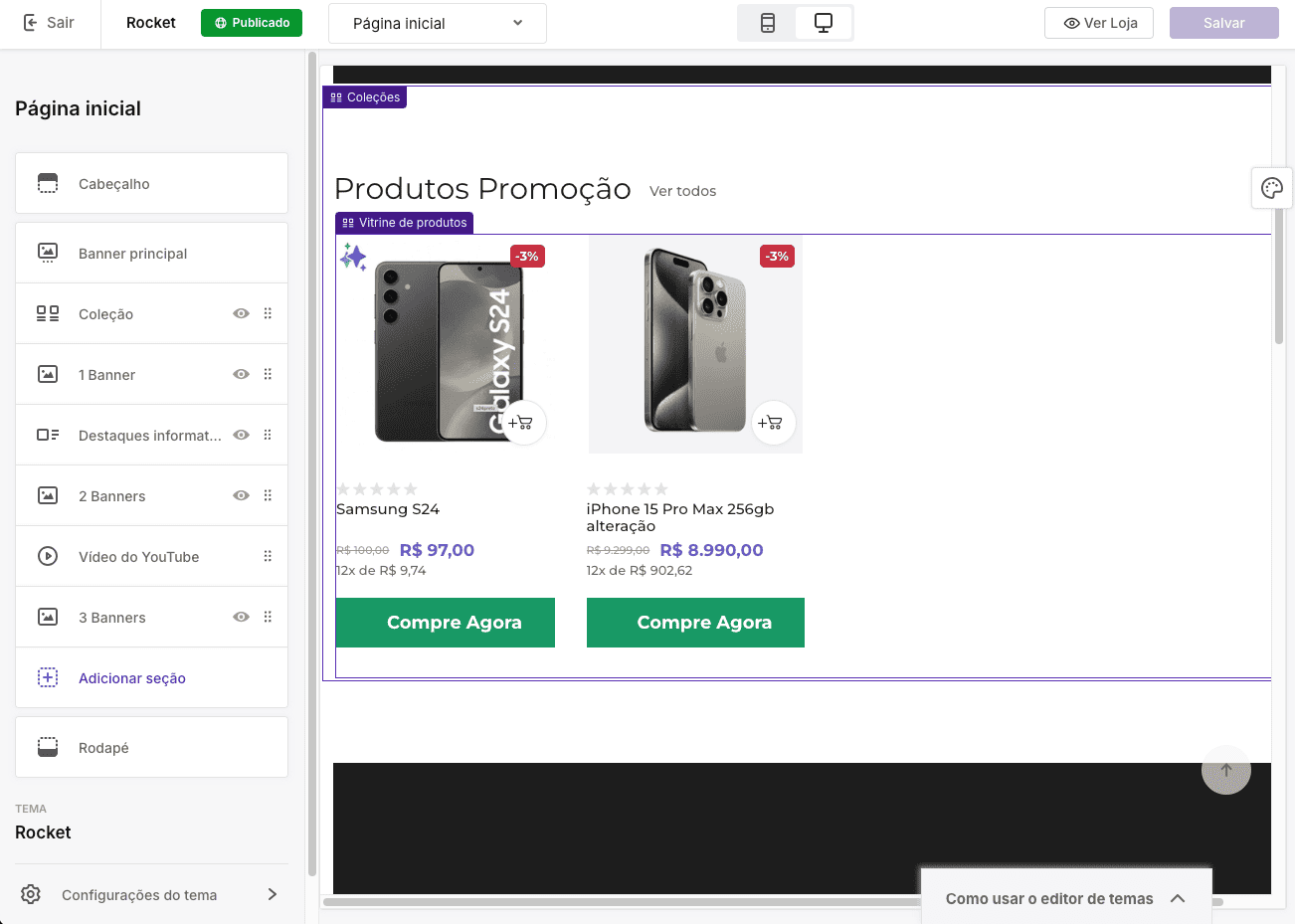
Task: Click the Coleção grid icon
Action: [x=48, y=313]
